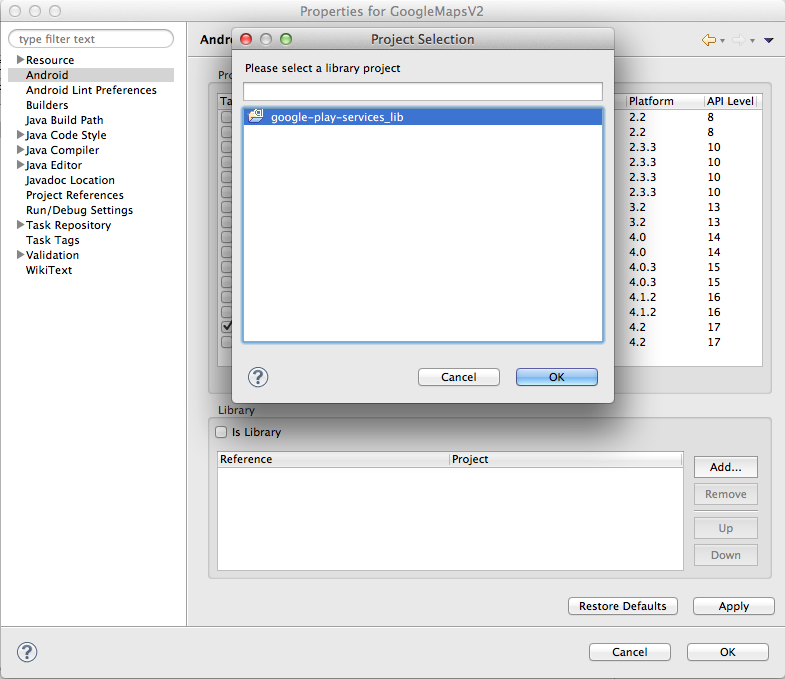This screenshot has height=679, width=785.
Task: Expand the Task Repository node
Action: click(x=20, y=225)
